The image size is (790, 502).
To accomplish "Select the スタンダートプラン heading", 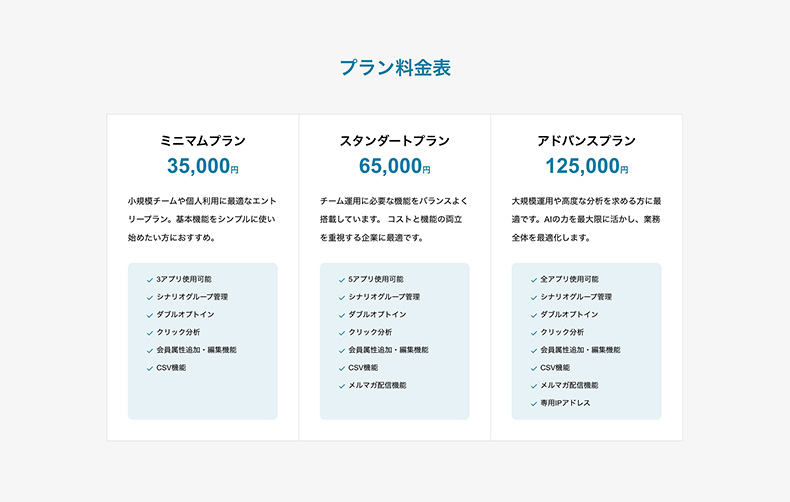I will (x=395, y=141).
